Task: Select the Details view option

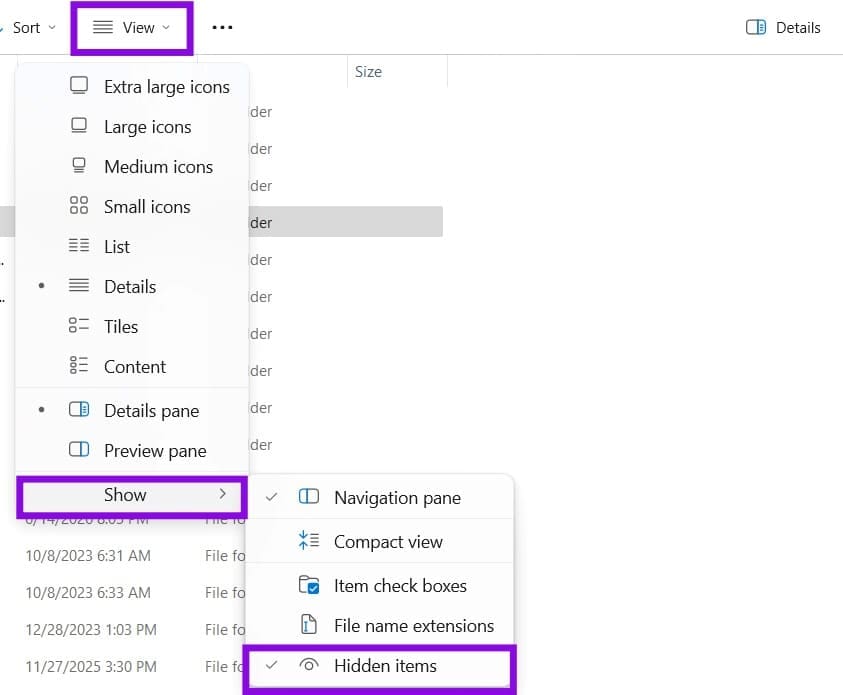Action: click(x=132, y=286)
